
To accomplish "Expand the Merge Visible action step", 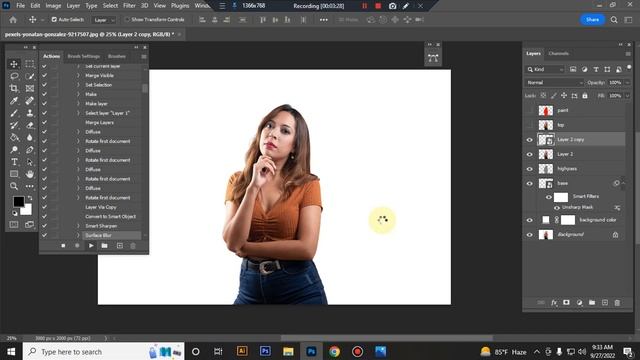I will pos(78,76).
